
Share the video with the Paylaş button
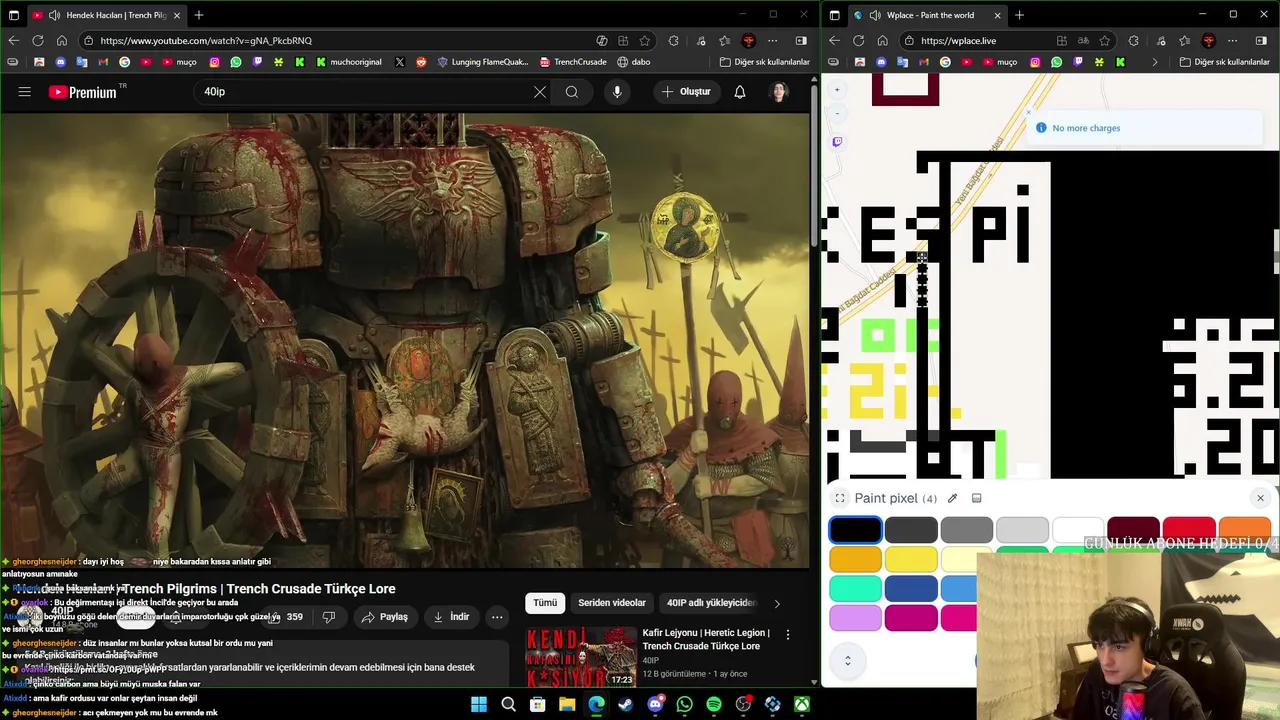385,617
